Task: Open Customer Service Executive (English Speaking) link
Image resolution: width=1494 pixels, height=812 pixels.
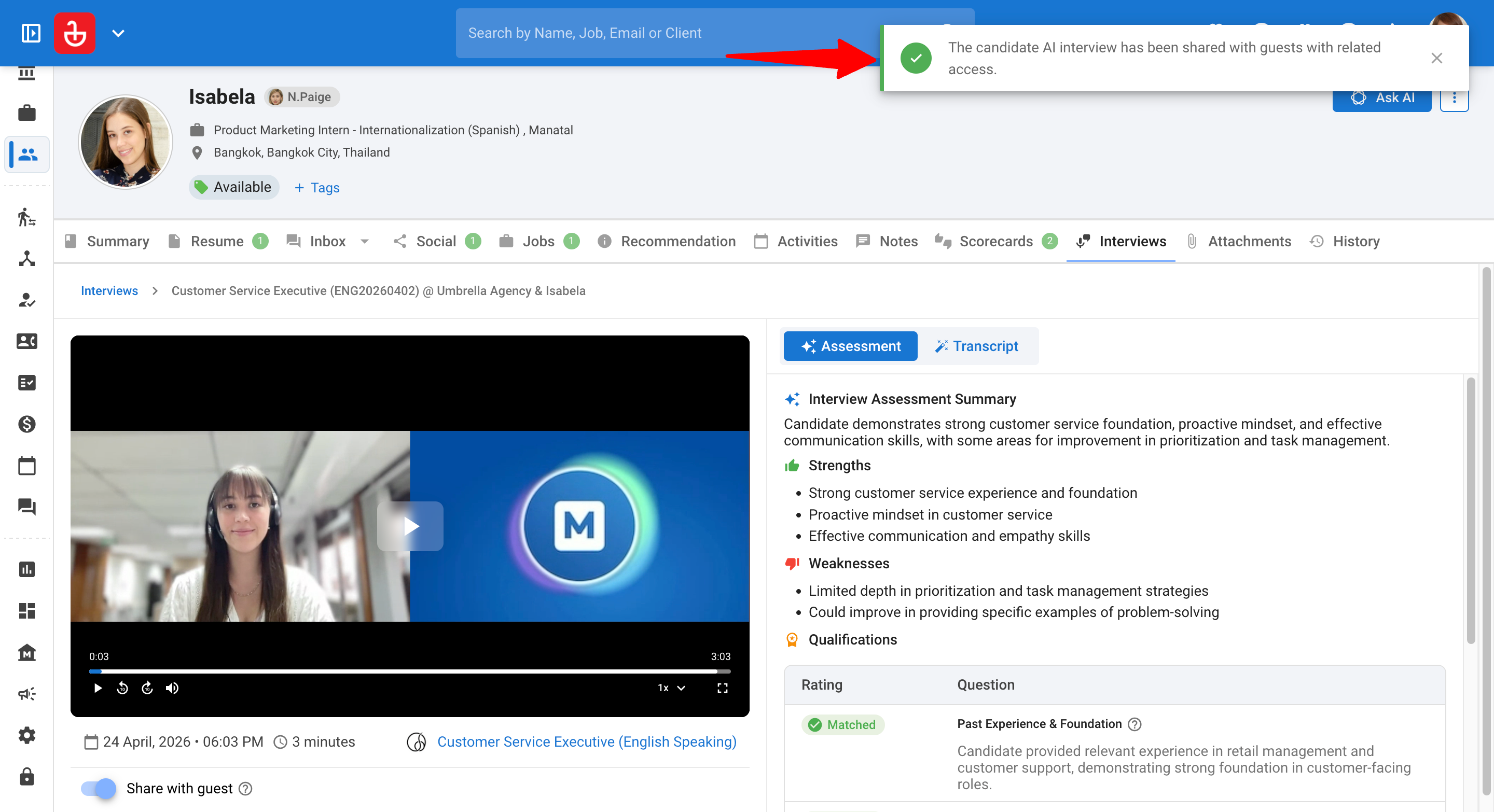Action: point(586,742)
